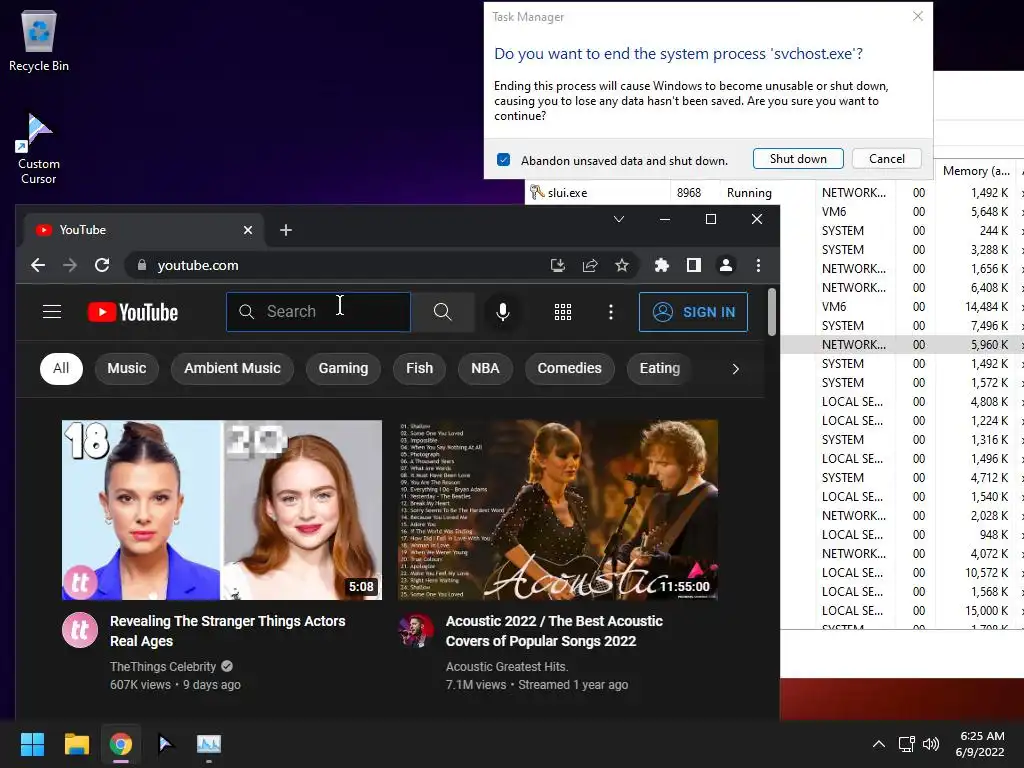
Task: Select the Fish category chip
Action: point(419,368)
